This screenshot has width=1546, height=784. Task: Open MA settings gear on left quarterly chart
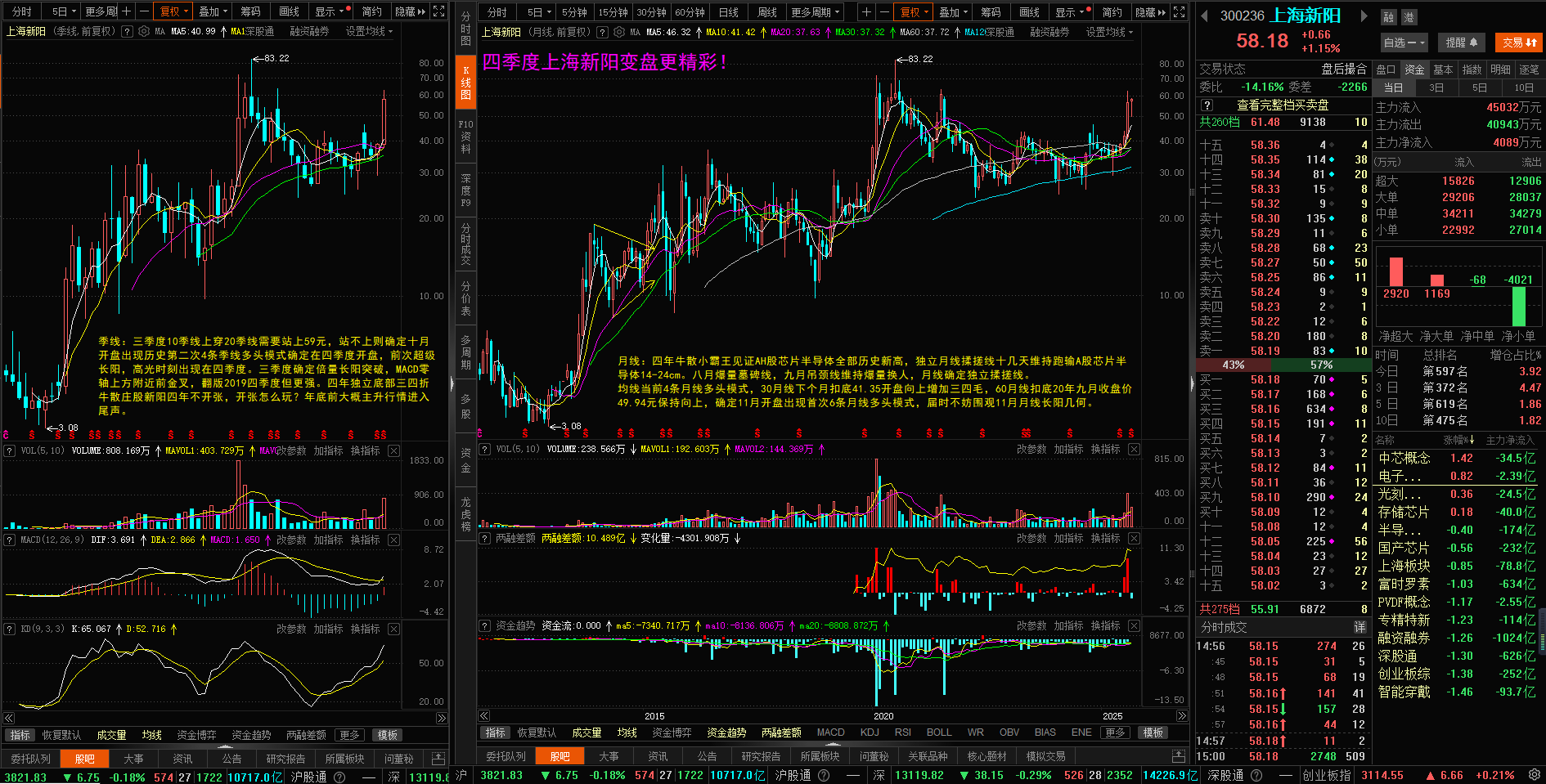point(144,32)
